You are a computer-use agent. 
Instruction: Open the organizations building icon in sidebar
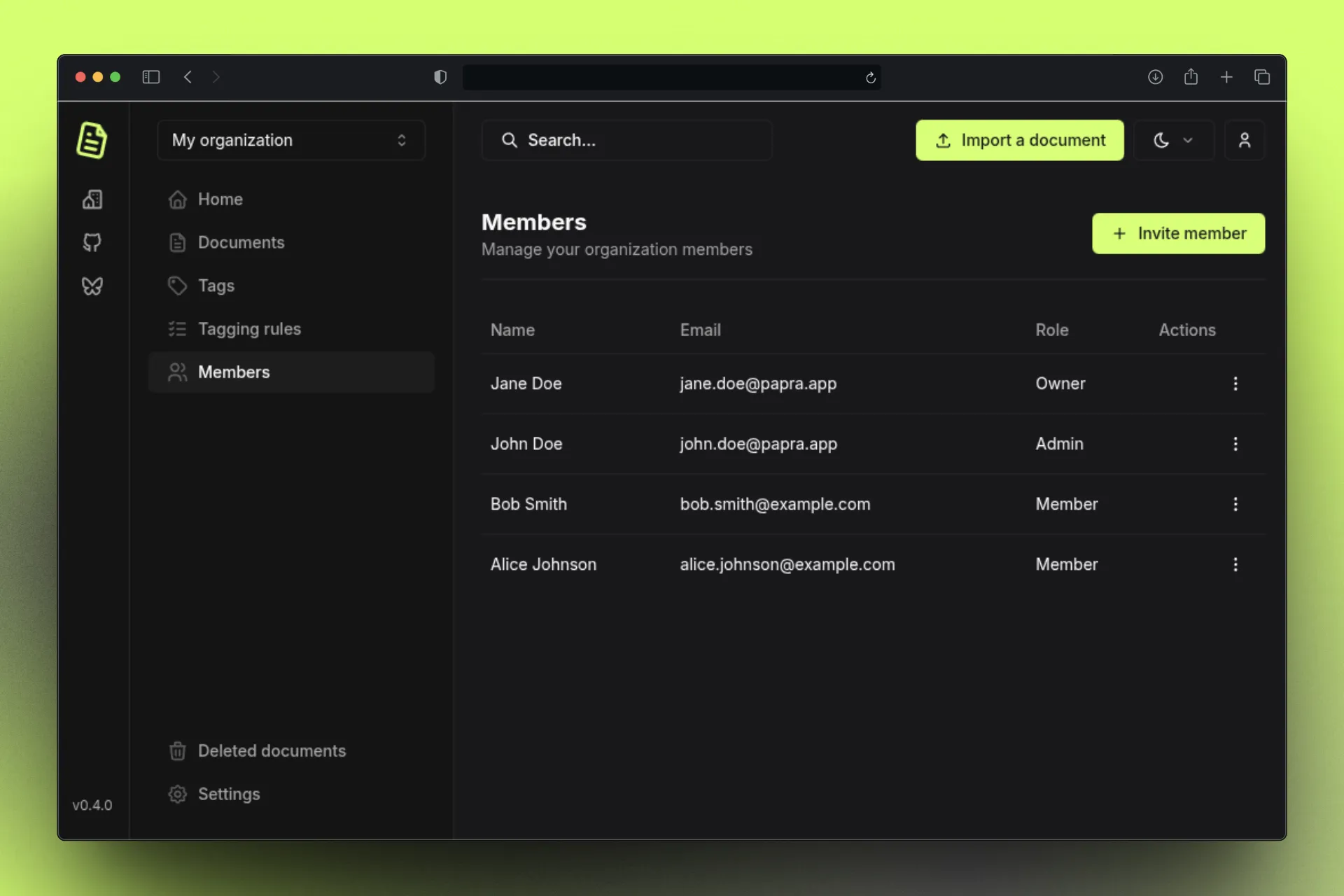pos(92,199)
